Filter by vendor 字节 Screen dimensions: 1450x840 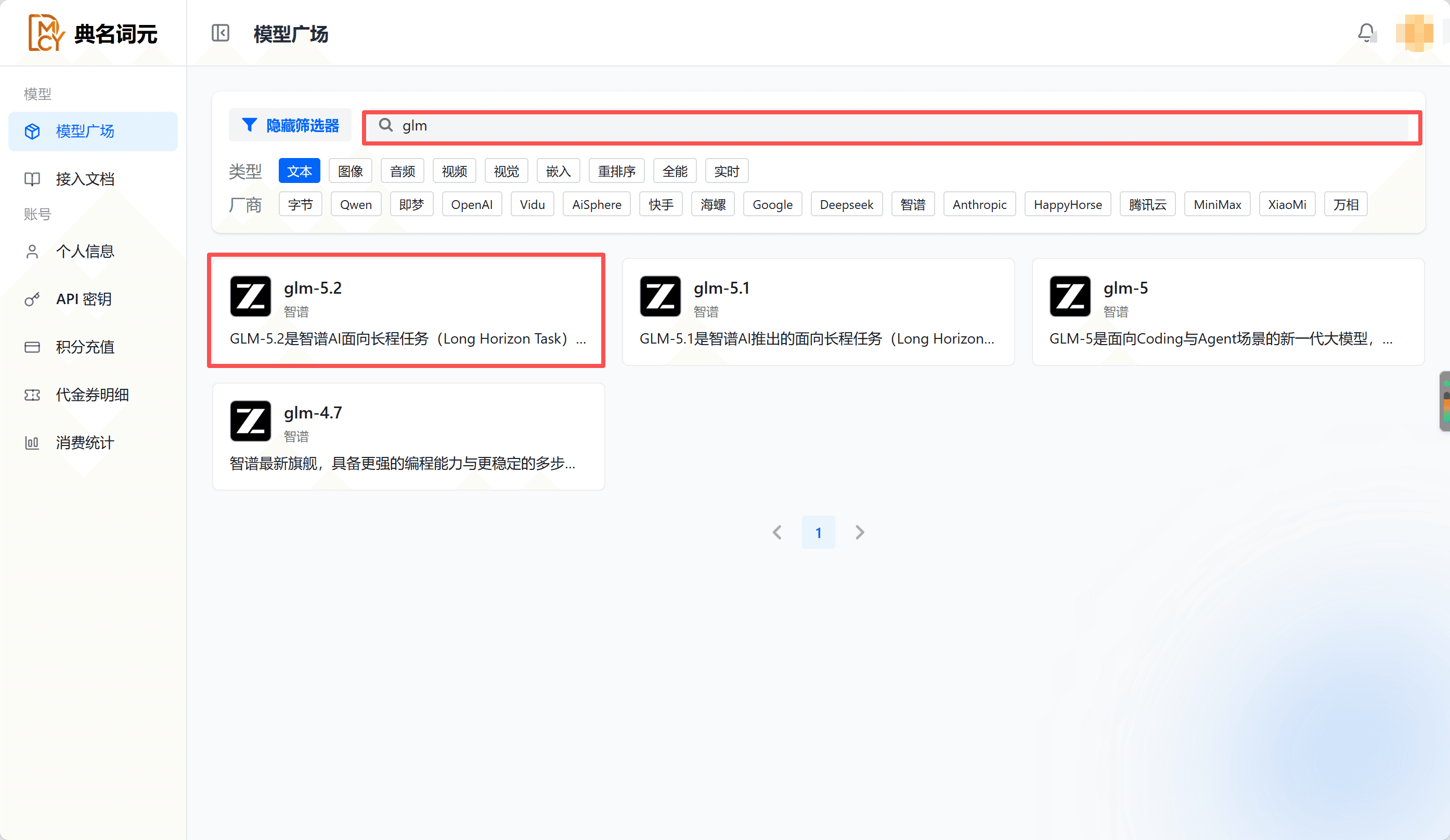[301, 205]
